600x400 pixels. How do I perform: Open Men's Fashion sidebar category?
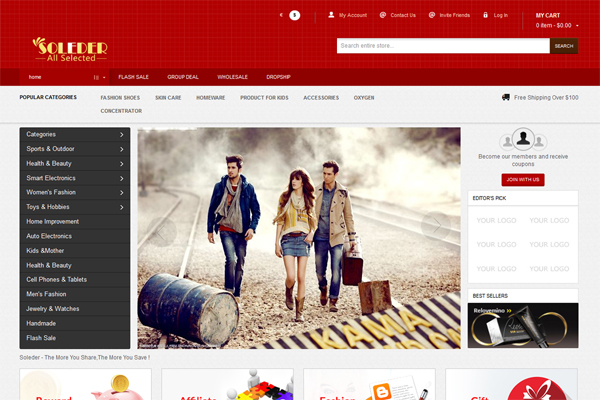coord(75,294)
